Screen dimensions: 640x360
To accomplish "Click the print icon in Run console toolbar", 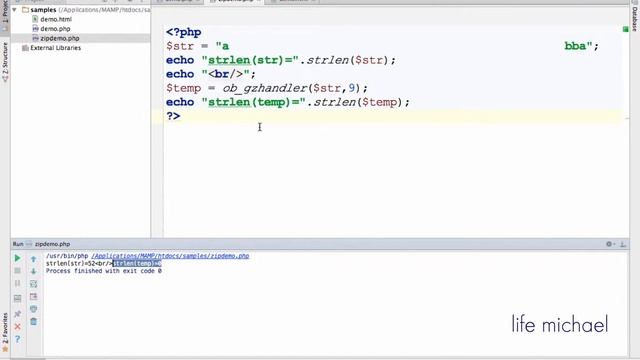I will click(33, 309).
